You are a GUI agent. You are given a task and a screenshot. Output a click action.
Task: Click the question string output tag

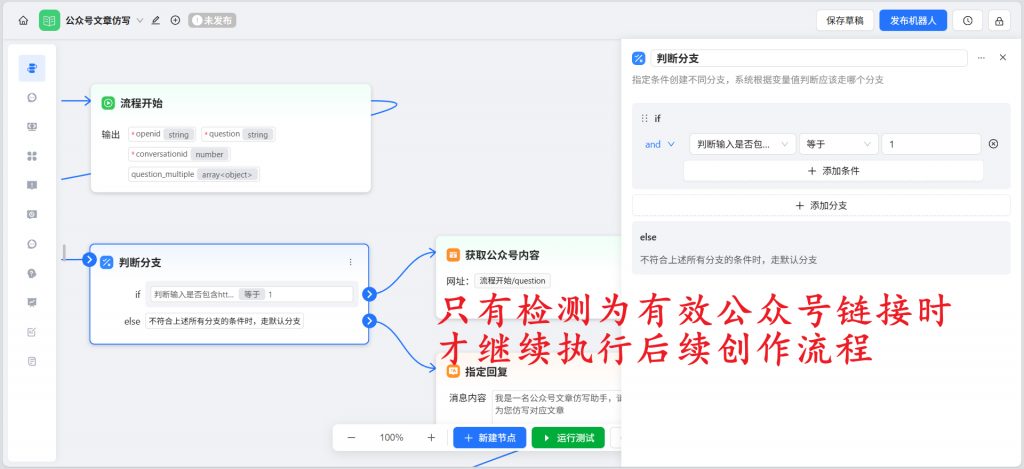(x=238, y=134)
